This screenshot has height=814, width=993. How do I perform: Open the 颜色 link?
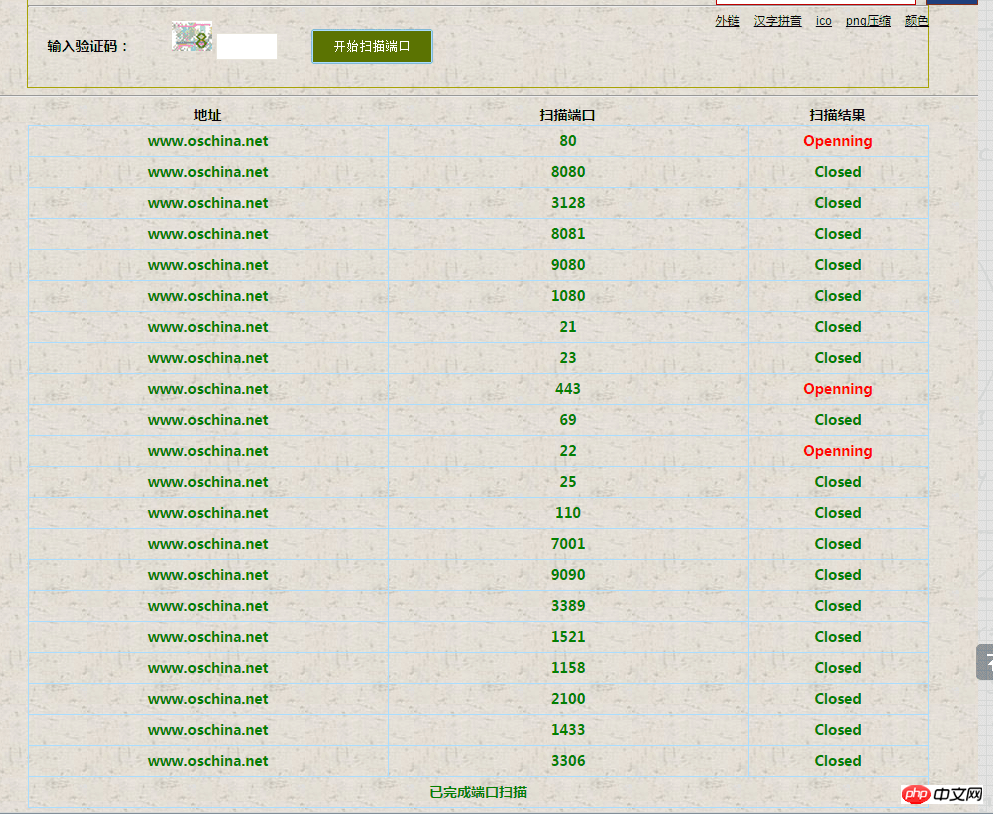click(916, 21)
